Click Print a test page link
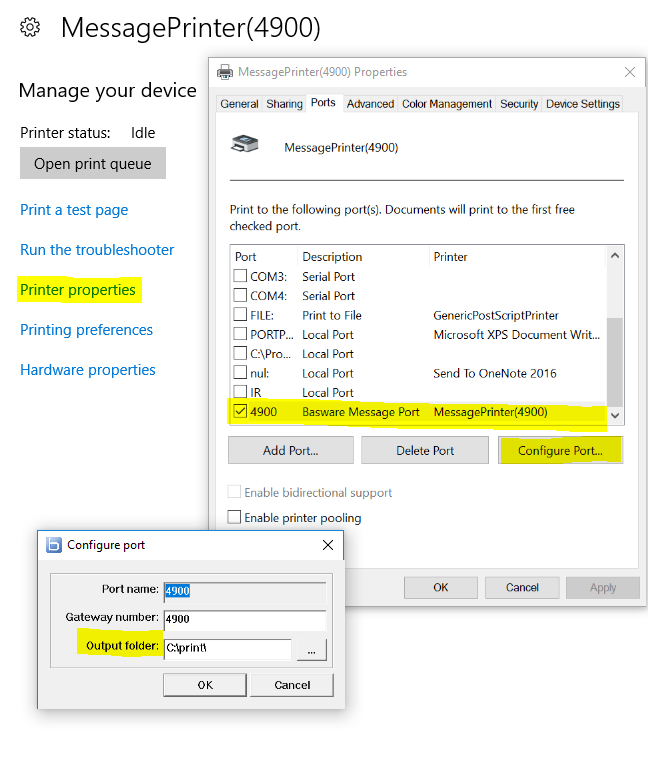 click(x=74, y=210)
